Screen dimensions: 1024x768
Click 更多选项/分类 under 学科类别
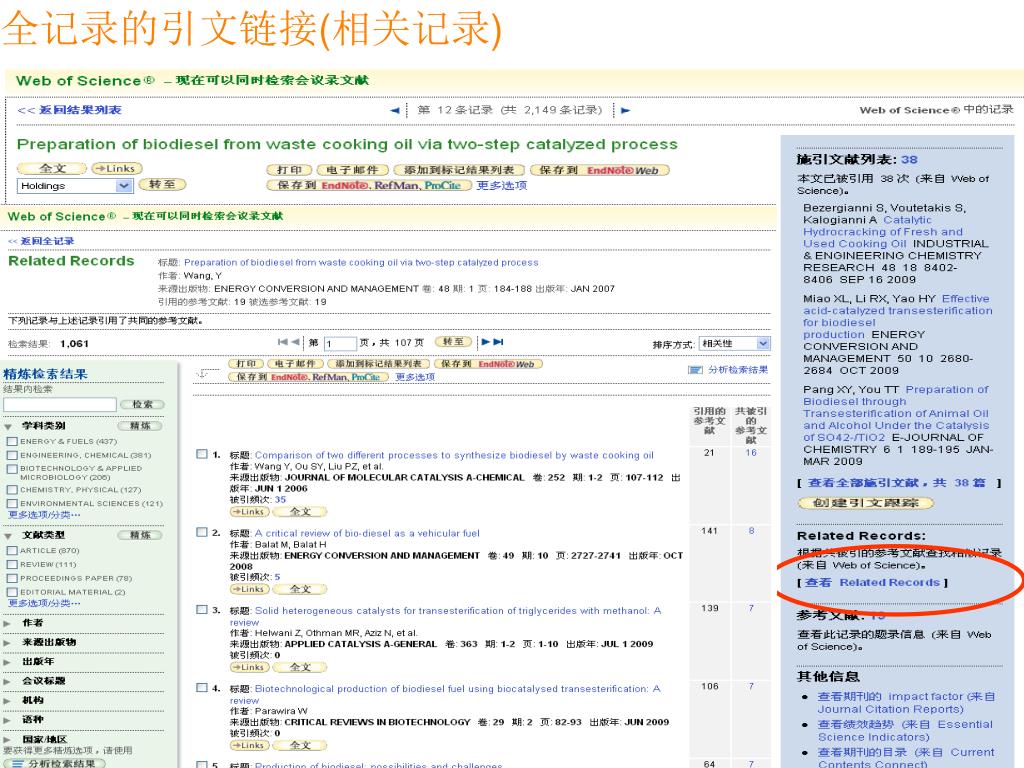point(44,515)
